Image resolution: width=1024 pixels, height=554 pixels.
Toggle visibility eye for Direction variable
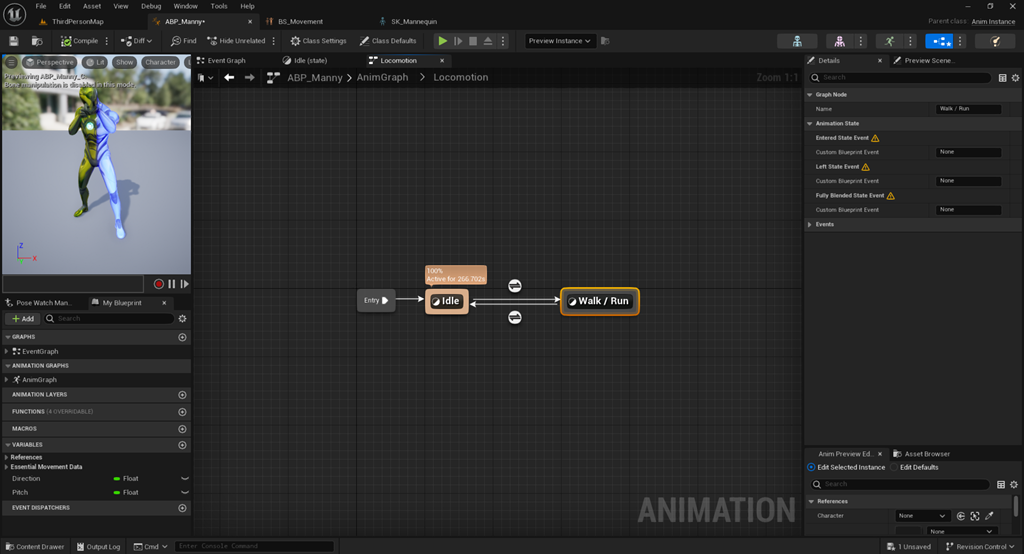(185, 479)
